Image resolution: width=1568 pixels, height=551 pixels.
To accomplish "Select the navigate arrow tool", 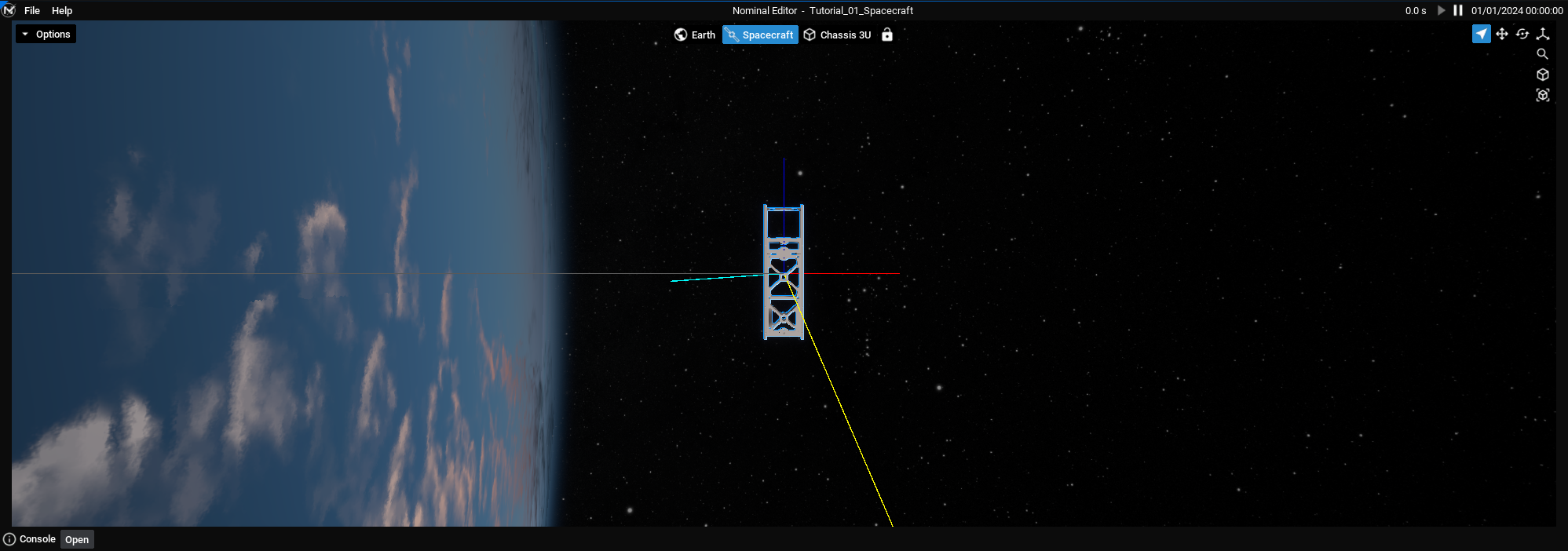I will point(1481,34).
